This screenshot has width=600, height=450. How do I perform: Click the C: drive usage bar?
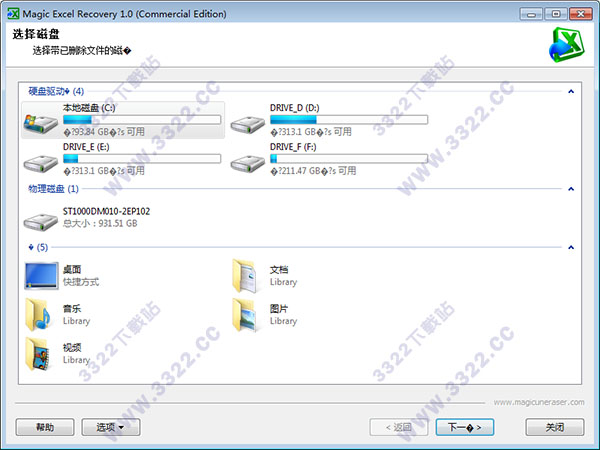coord(142,120)
